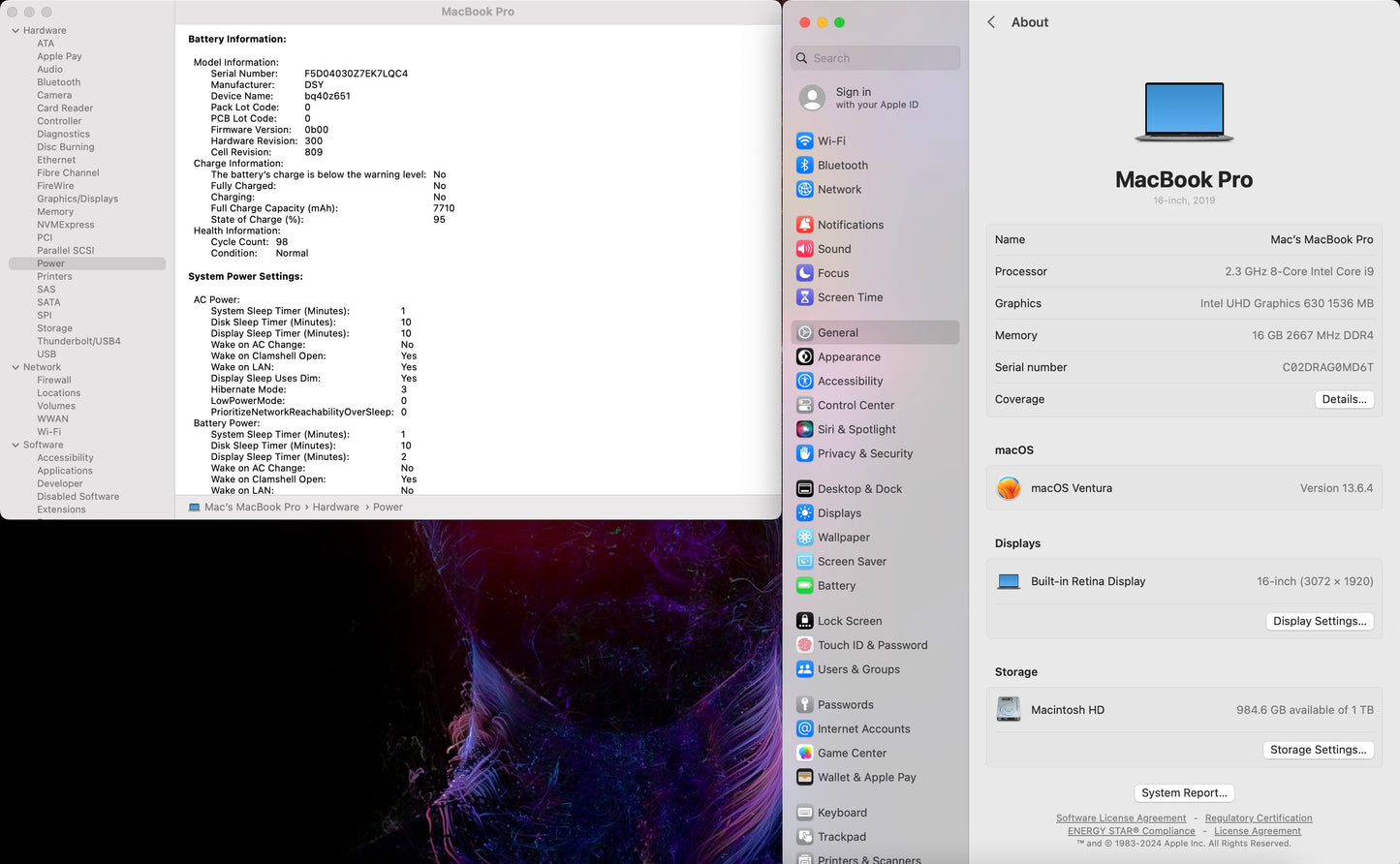Select Thunderbolt/USB4 in the sidebar tree
Screen dimensions: 1400x864
tap(78, 341)
